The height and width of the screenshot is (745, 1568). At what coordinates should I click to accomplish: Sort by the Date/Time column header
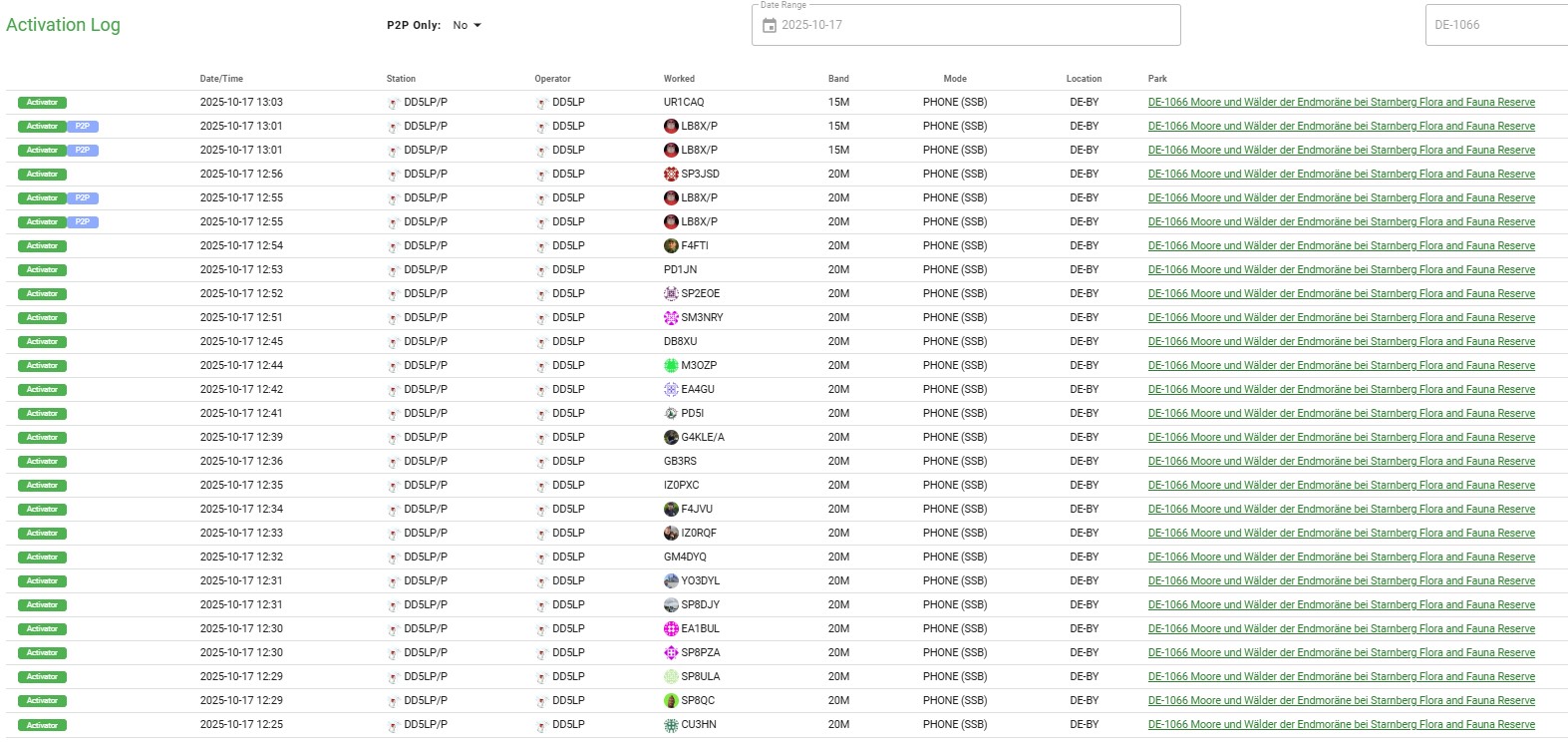(221, 79)
